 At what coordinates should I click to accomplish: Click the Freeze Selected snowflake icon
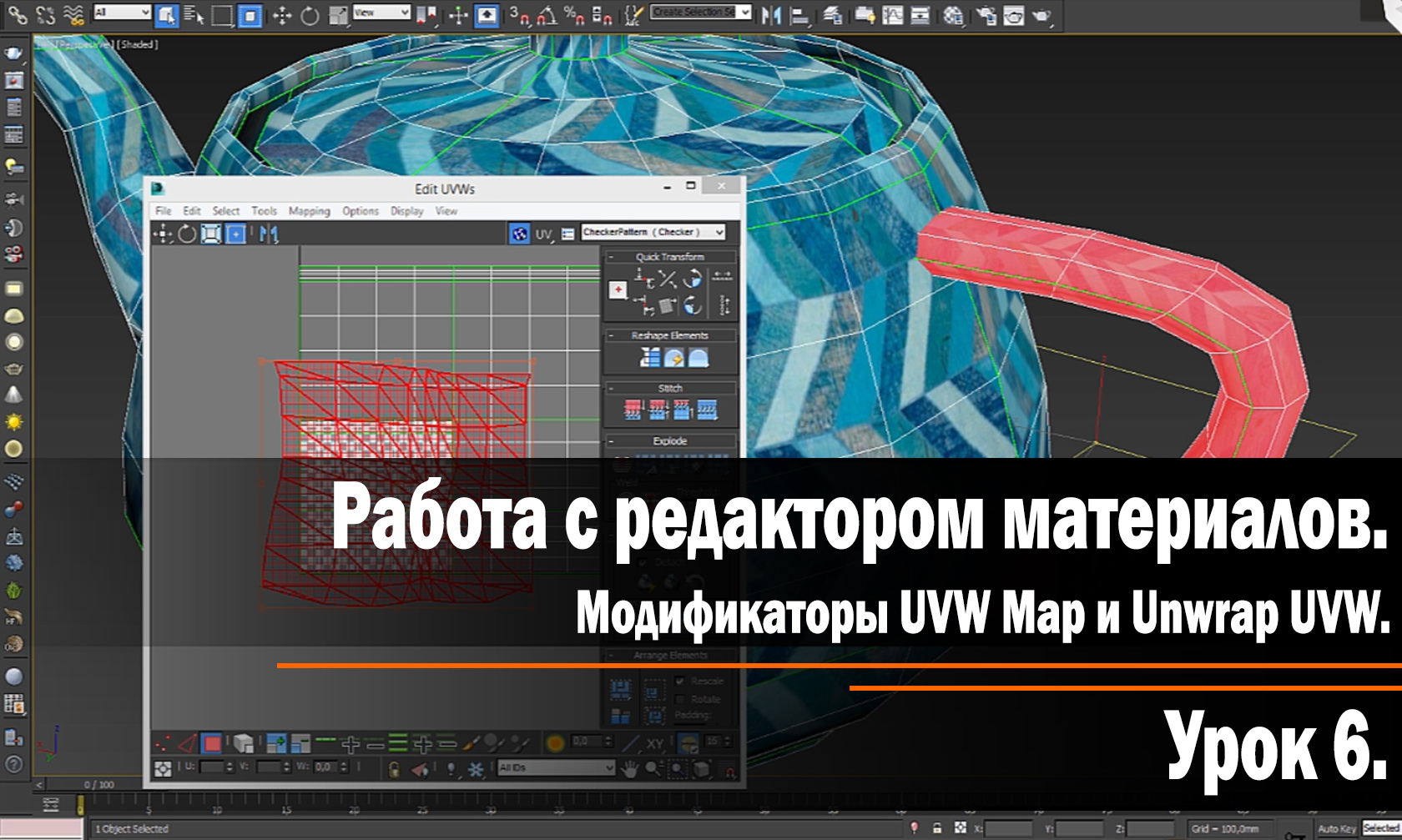coord(476,767)
